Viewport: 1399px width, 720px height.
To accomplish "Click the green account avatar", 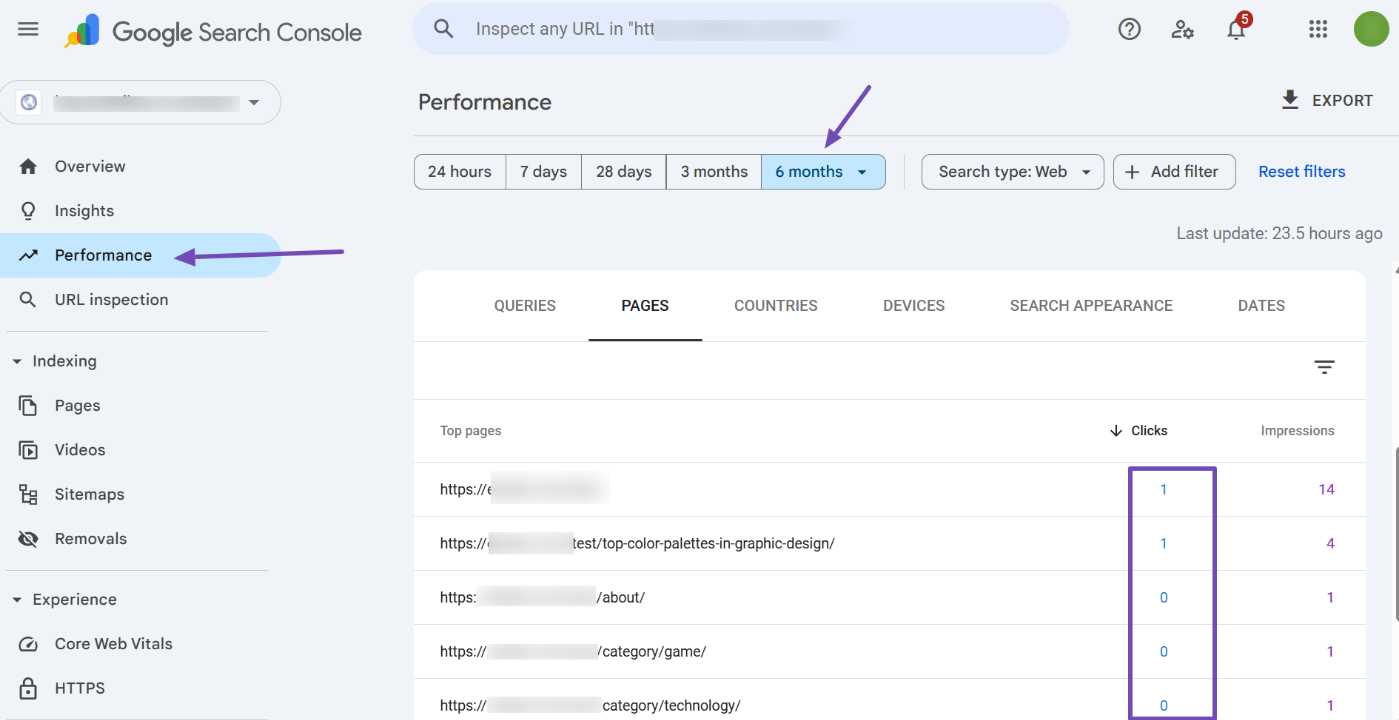I will [x=1371, y=29].
